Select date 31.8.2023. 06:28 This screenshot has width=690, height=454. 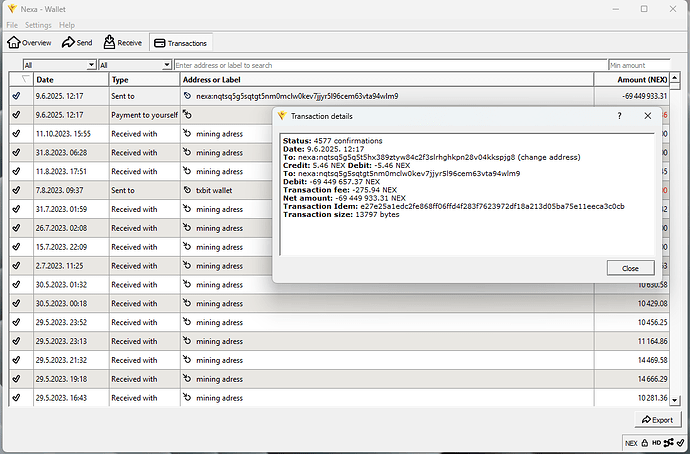point(61,152)
